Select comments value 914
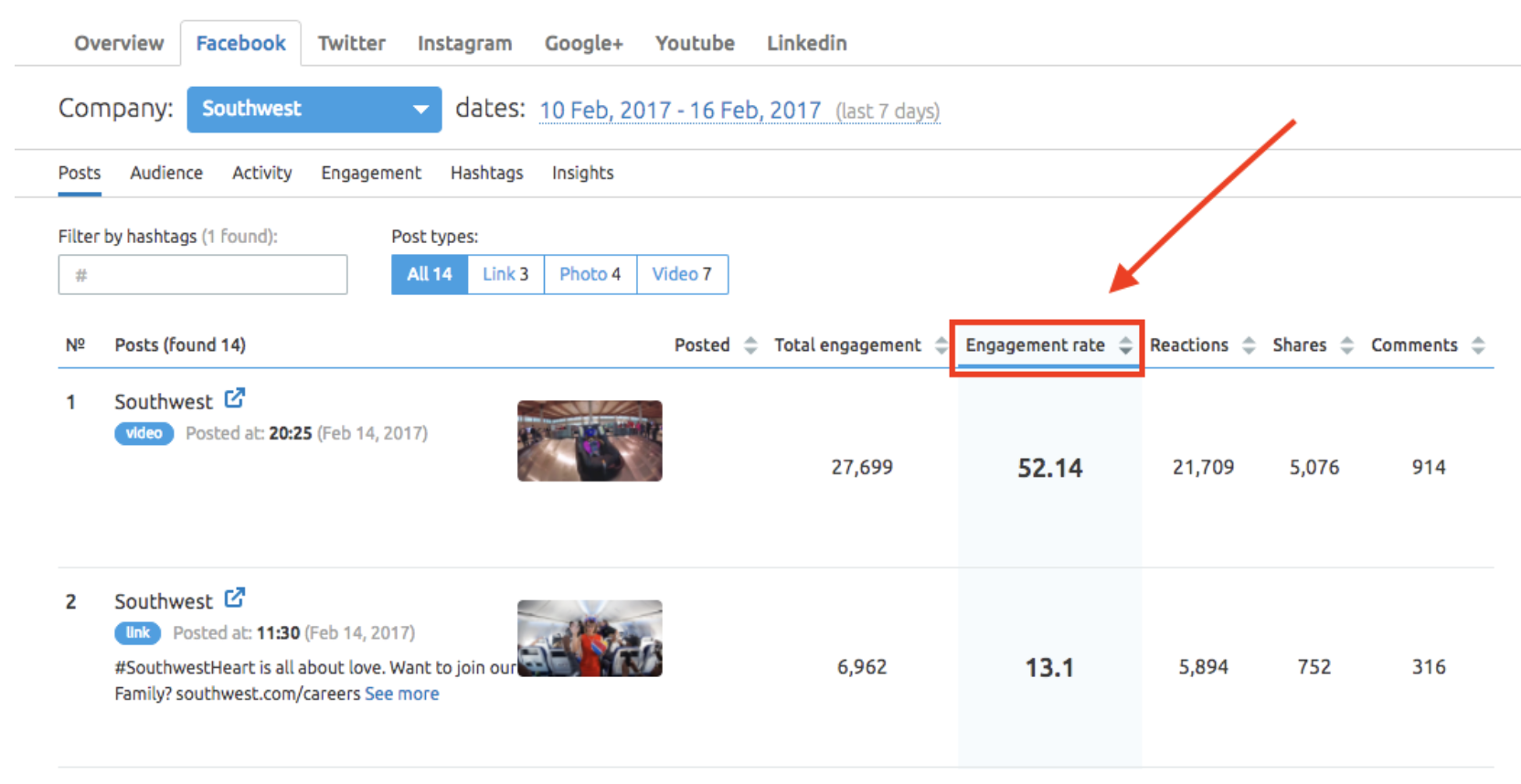This screenshot has height=784, width=1521. tap(1429, 468)
